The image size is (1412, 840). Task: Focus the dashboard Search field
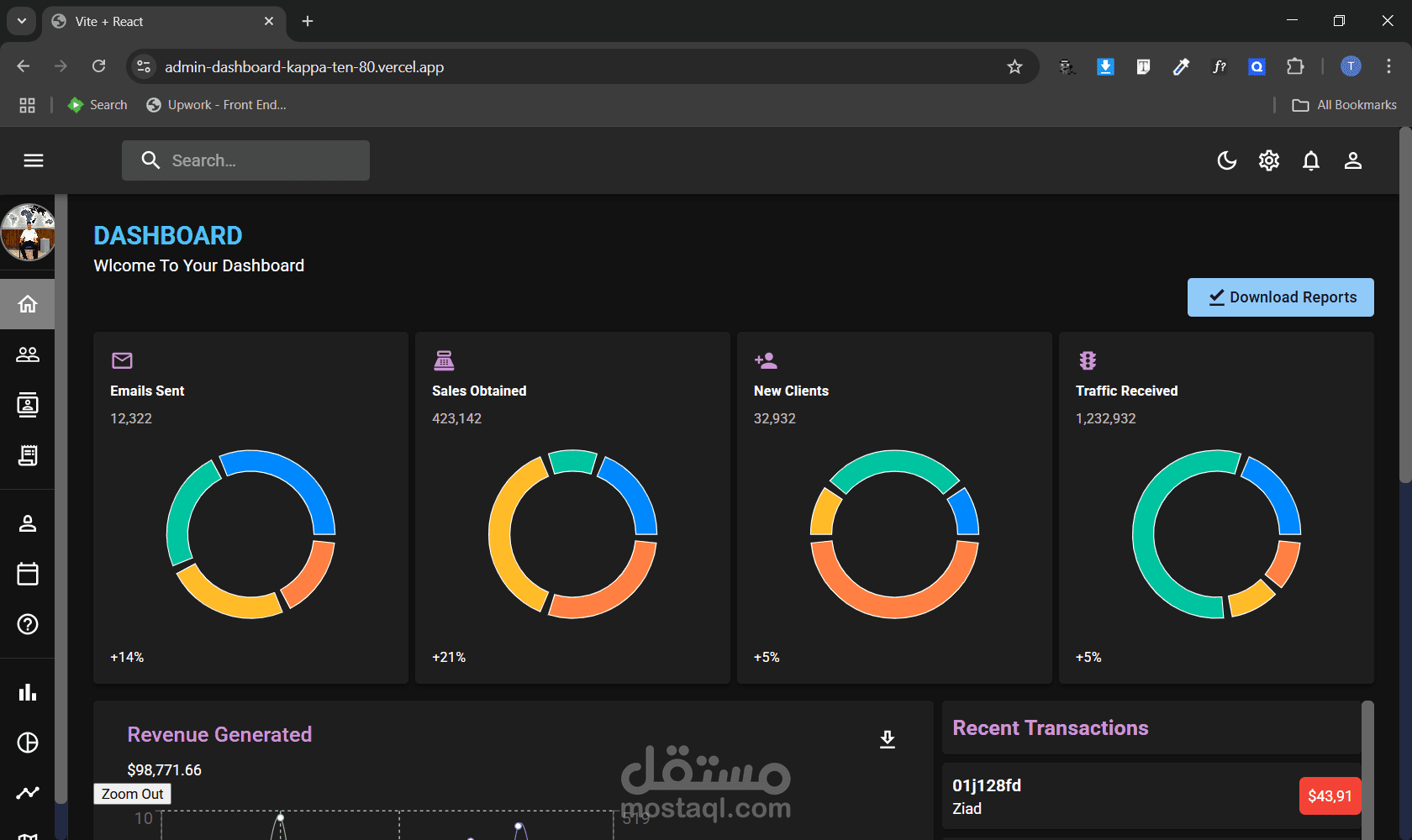245,160
